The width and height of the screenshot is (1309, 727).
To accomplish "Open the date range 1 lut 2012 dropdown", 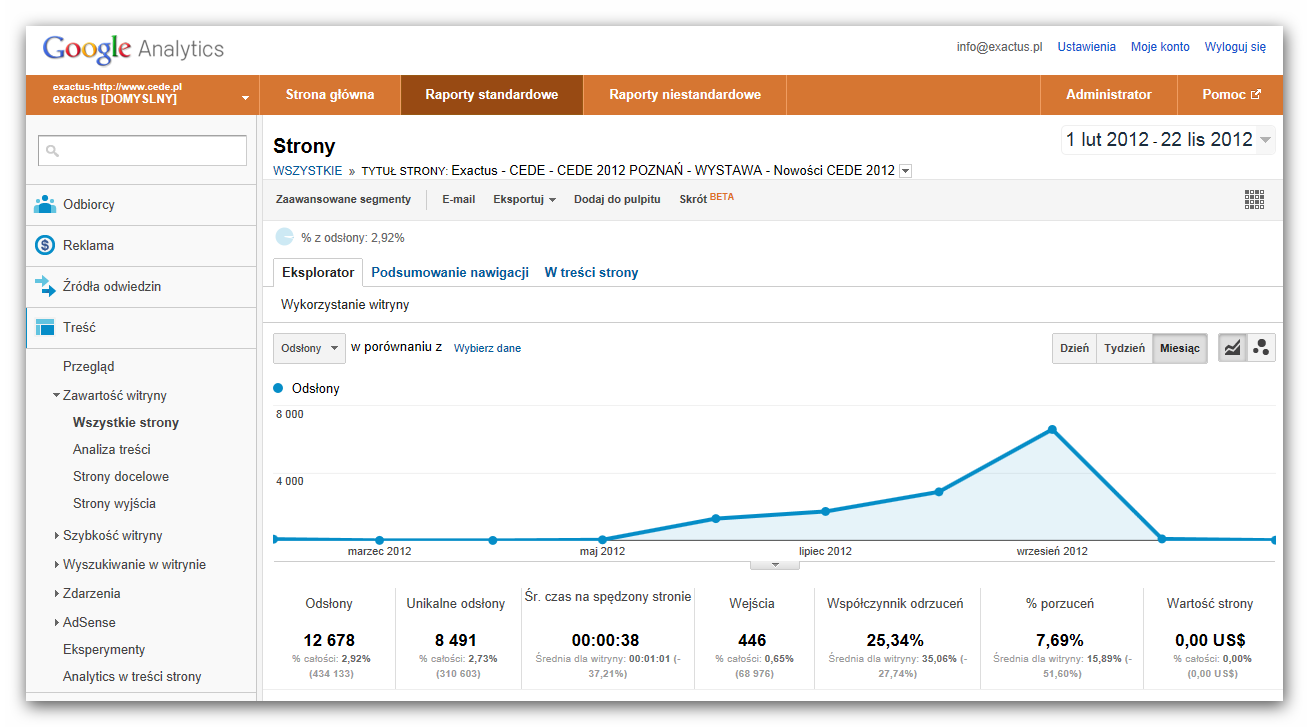I will [x=1168, y=139].
